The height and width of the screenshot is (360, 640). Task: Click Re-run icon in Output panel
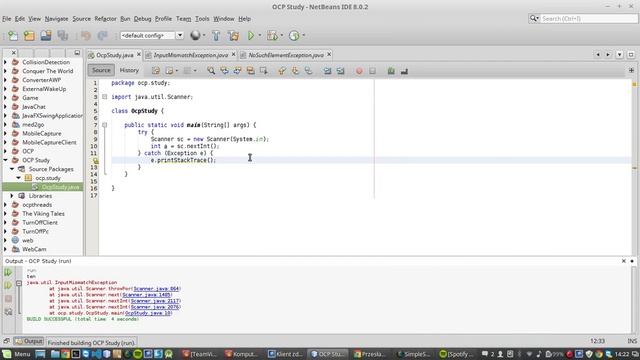8,272
